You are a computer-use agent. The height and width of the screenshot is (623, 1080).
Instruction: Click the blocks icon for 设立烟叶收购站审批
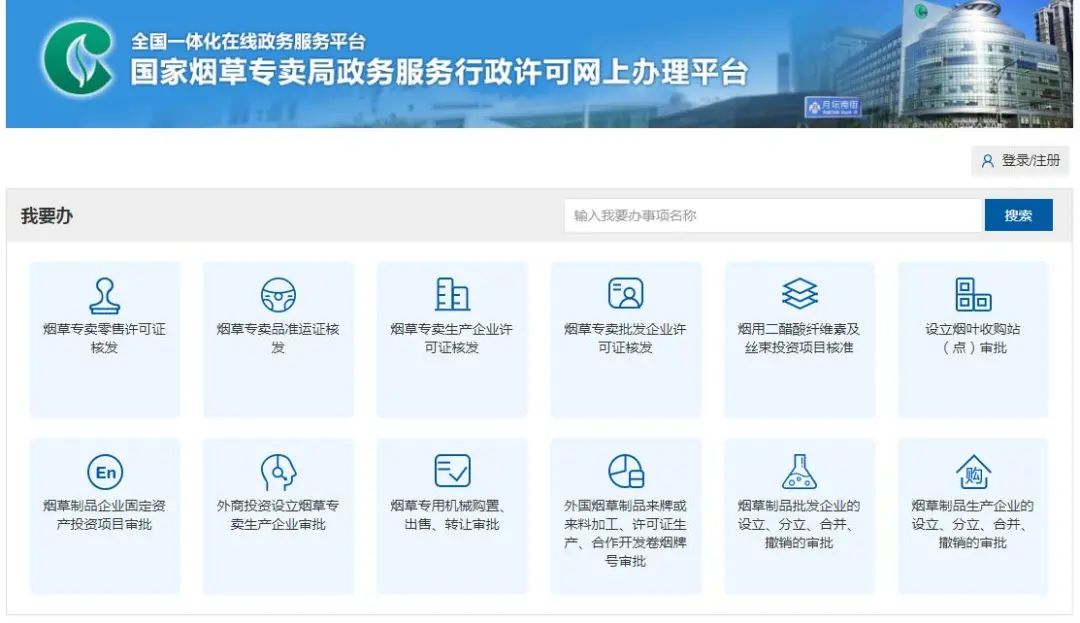point(973,295)
